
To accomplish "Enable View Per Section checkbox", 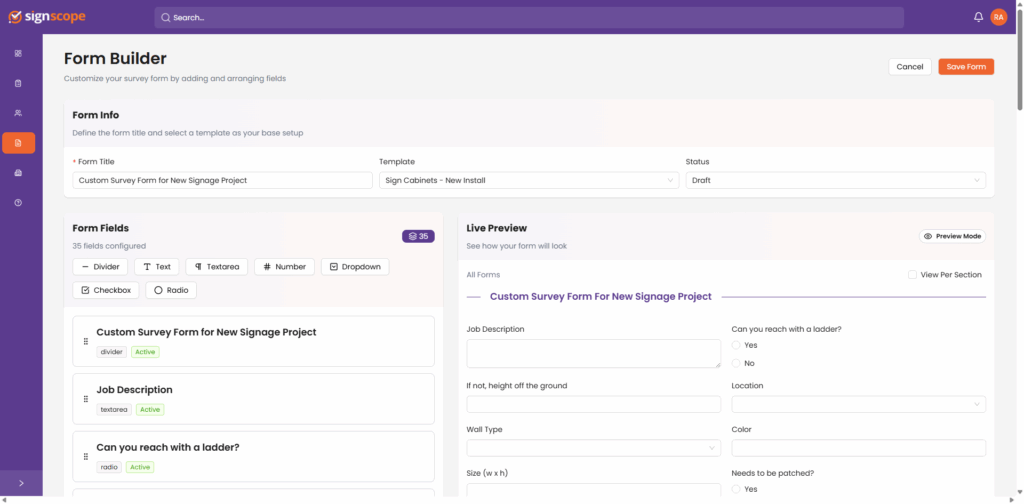I will pyautogui.click(x=912, y=275).
